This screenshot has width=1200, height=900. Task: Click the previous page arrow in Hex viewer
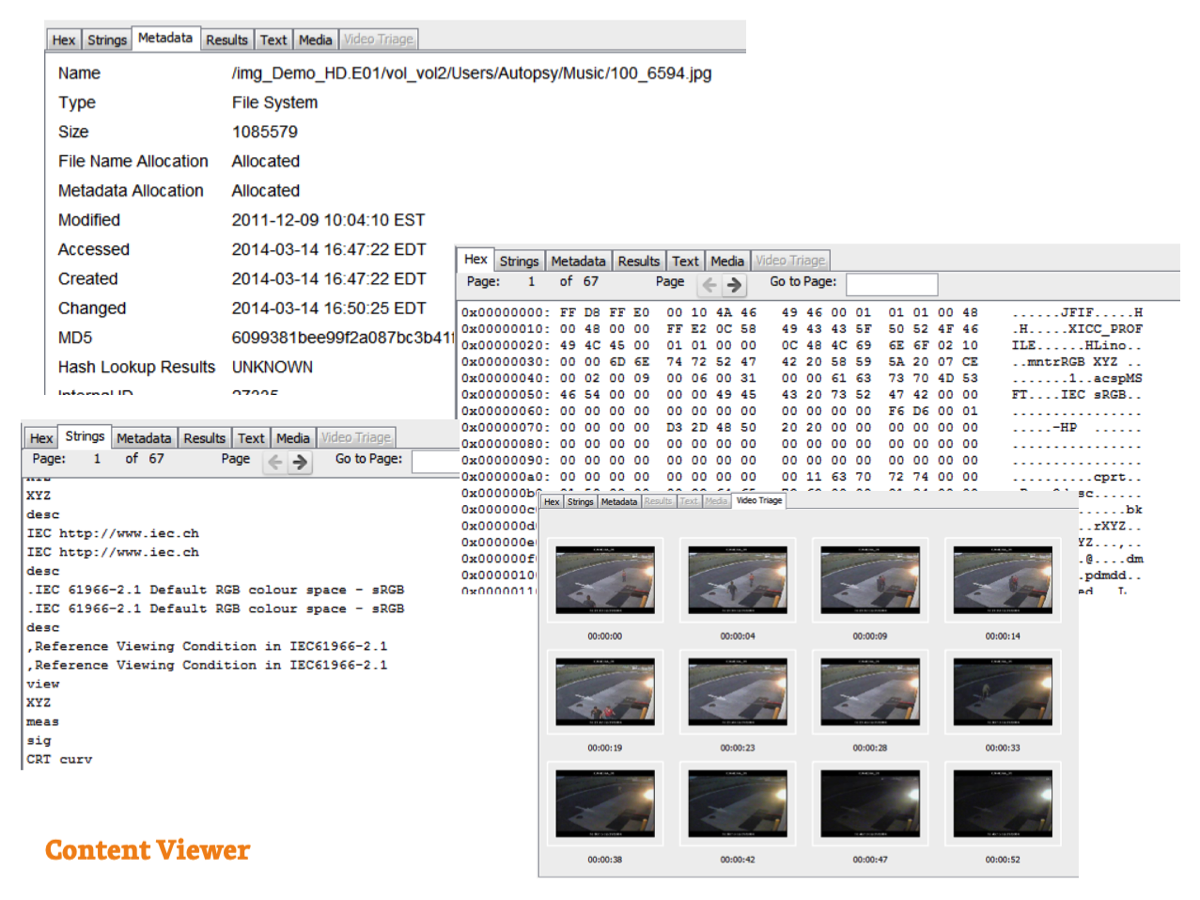tap(710, 285)
